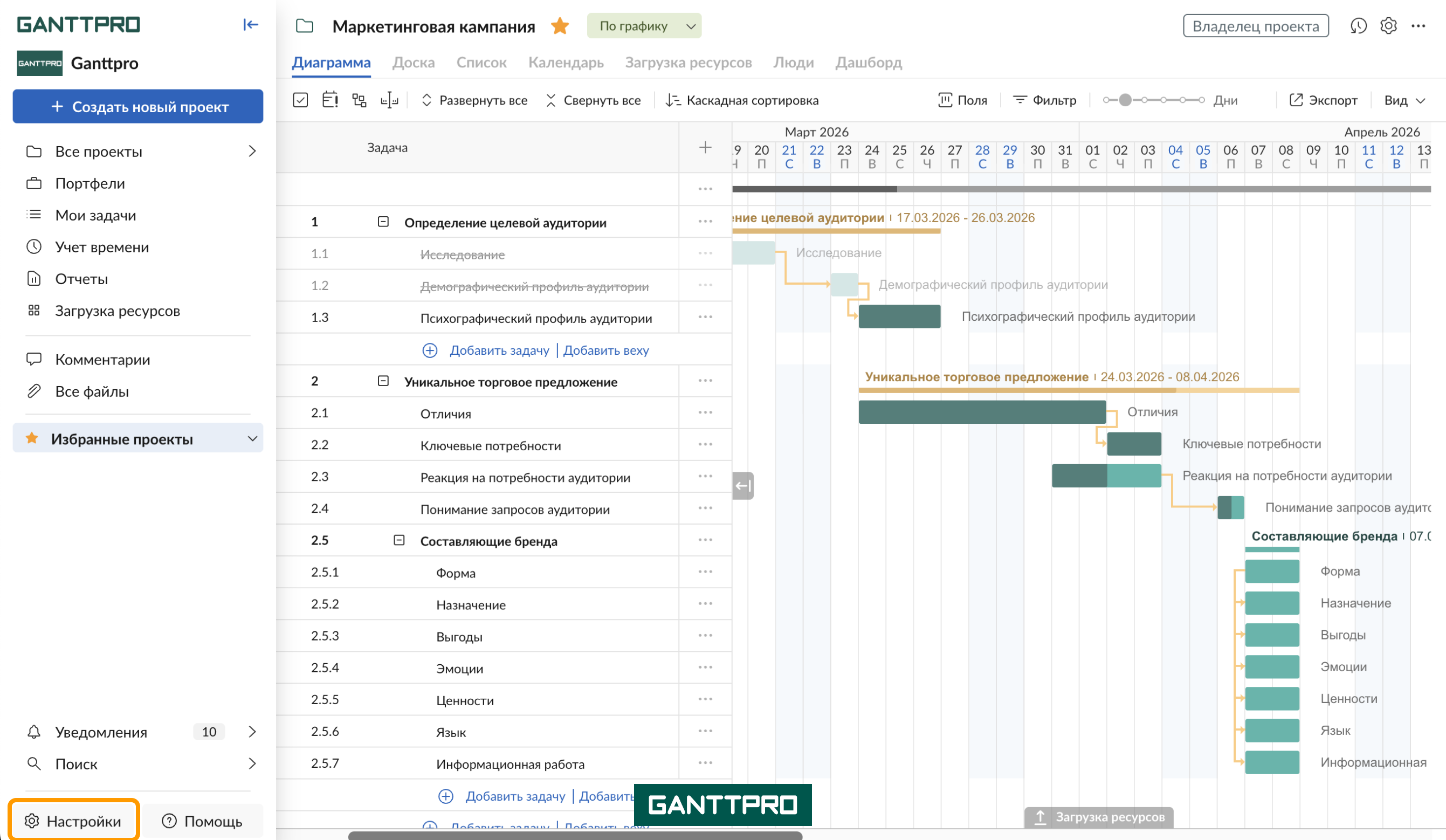Open project history clock icon

click(1358, 26)
